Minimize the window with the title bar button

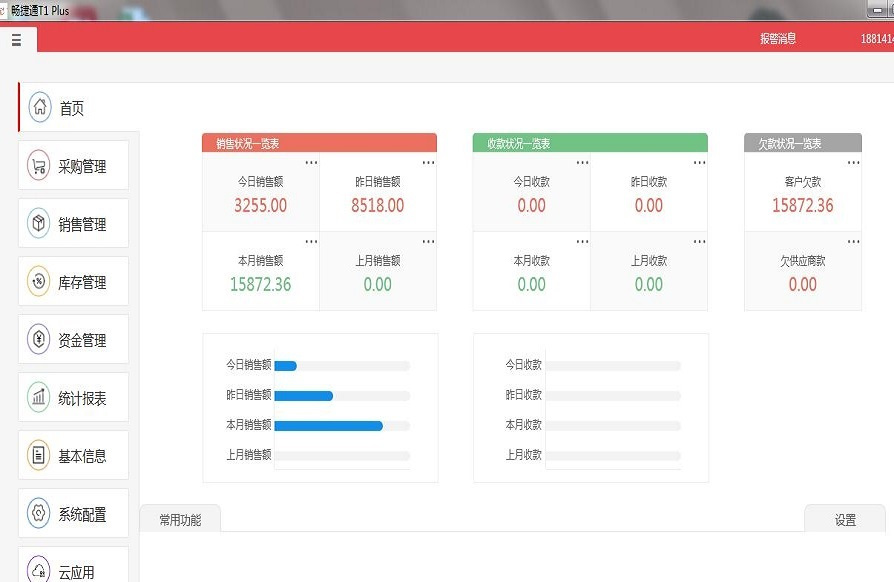pos(879,10)
